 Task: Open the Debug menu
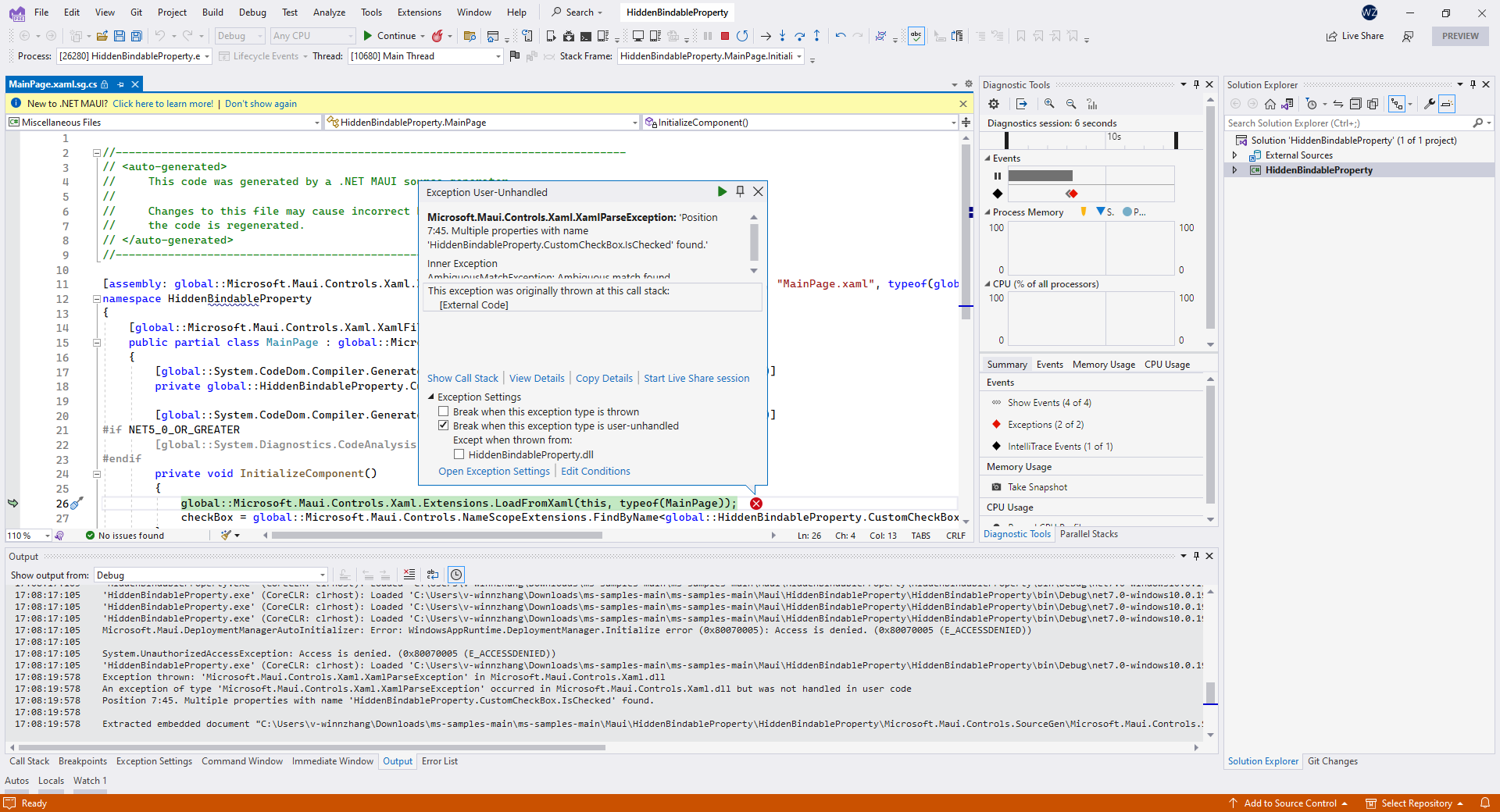[252, 12]
